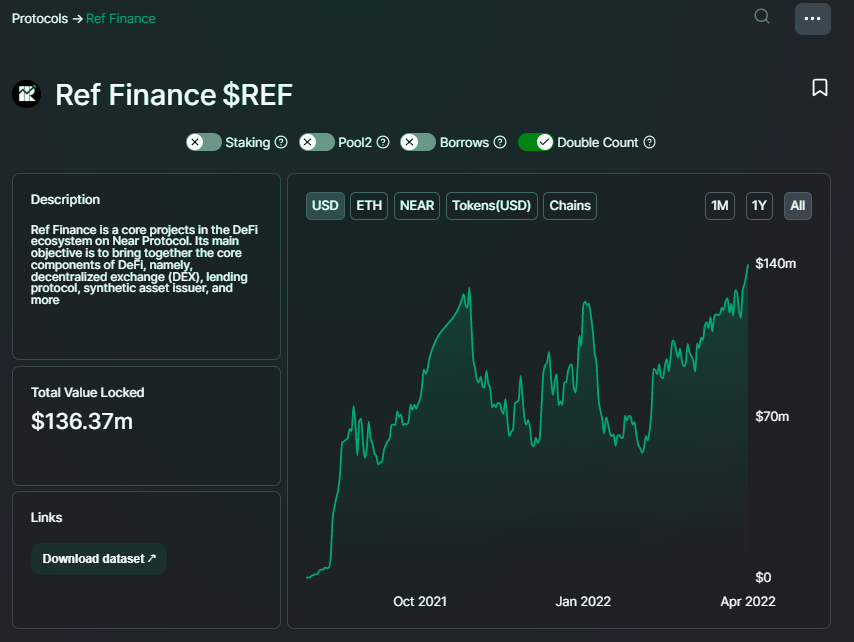Show the Tokens(USD) chart view

492,206
